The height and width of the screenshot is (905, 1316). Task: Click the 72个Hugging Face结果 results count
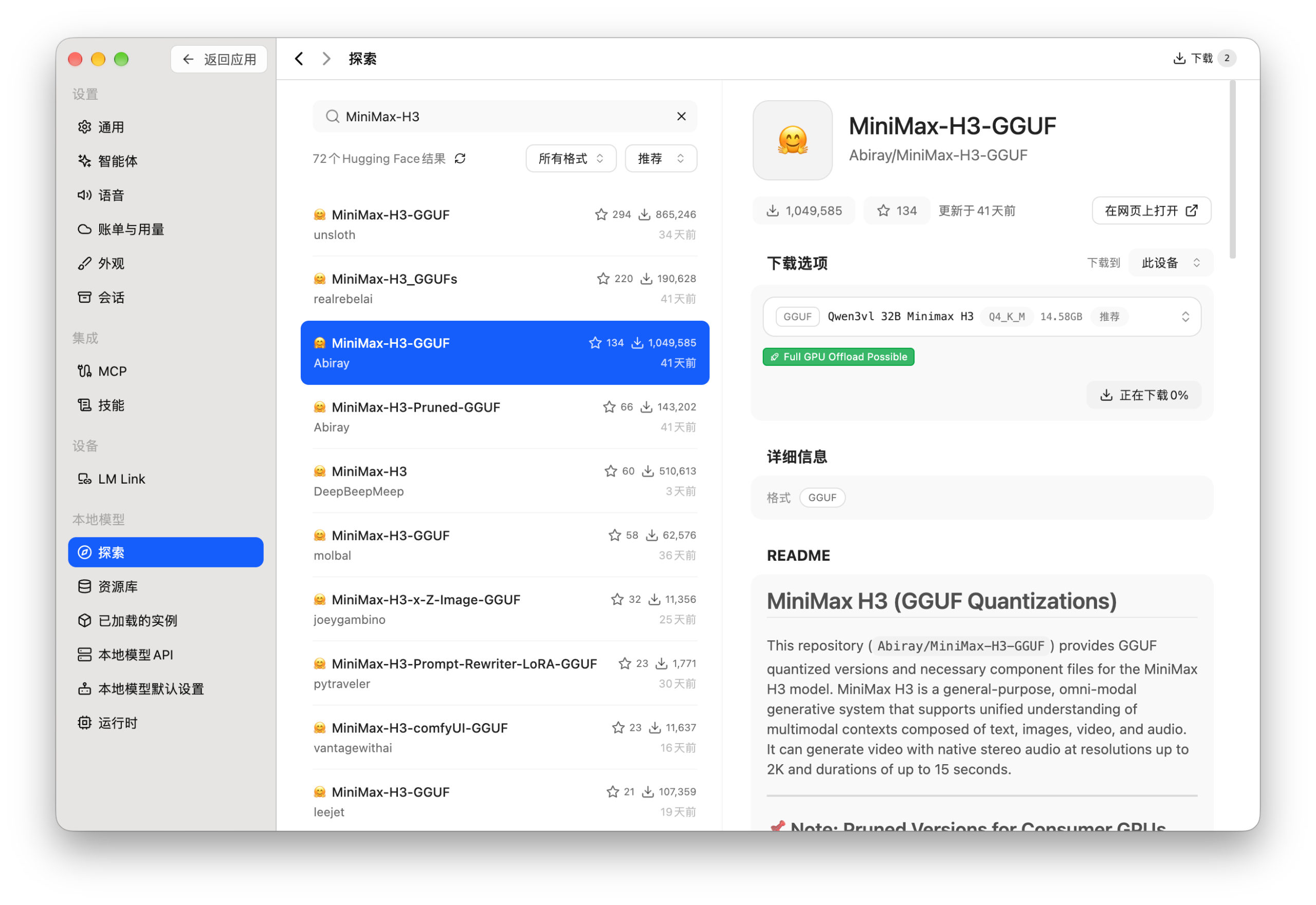[x=379, y=159]
